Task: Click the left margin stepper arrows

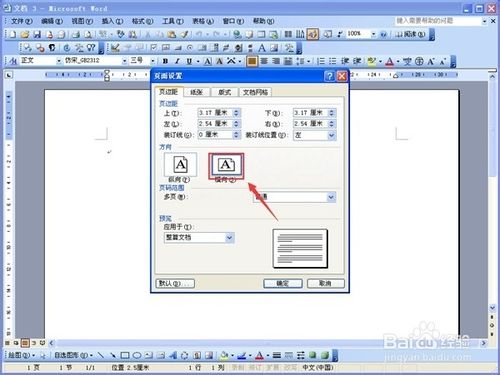Action: pos(236,124)
